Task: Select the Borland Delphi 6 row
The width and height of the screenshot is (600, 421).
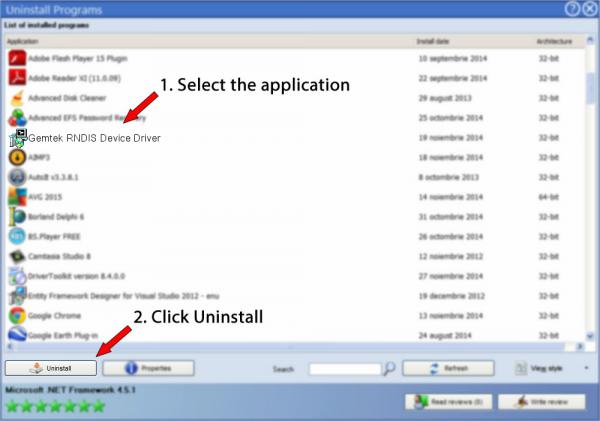Action: 295,217
